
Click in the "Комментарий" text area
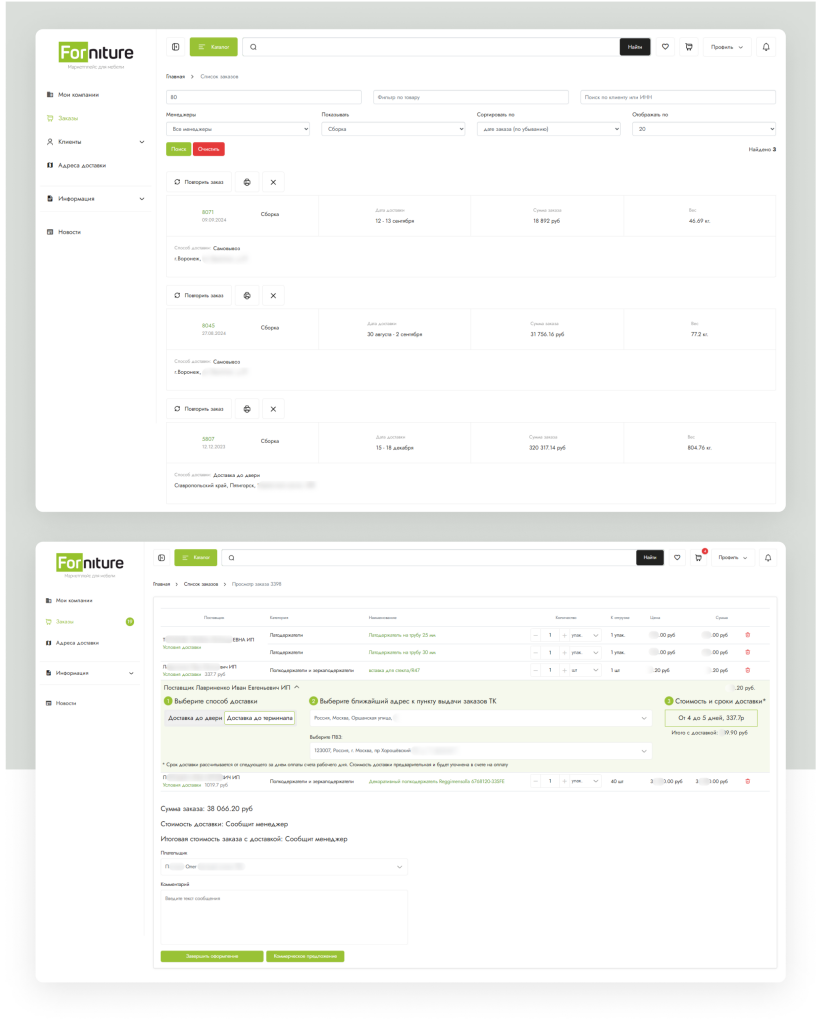click(284, 917)
